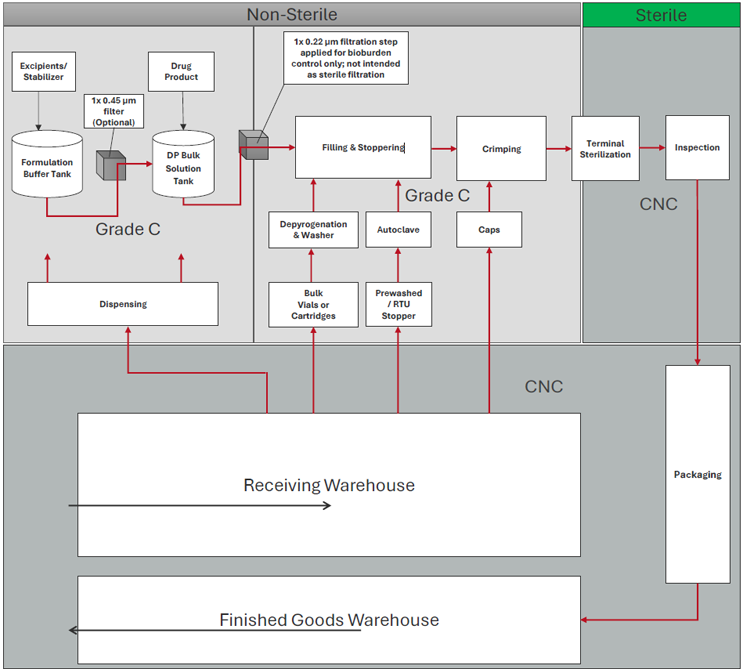Click the green Sterile header

[x=661, y=14]
